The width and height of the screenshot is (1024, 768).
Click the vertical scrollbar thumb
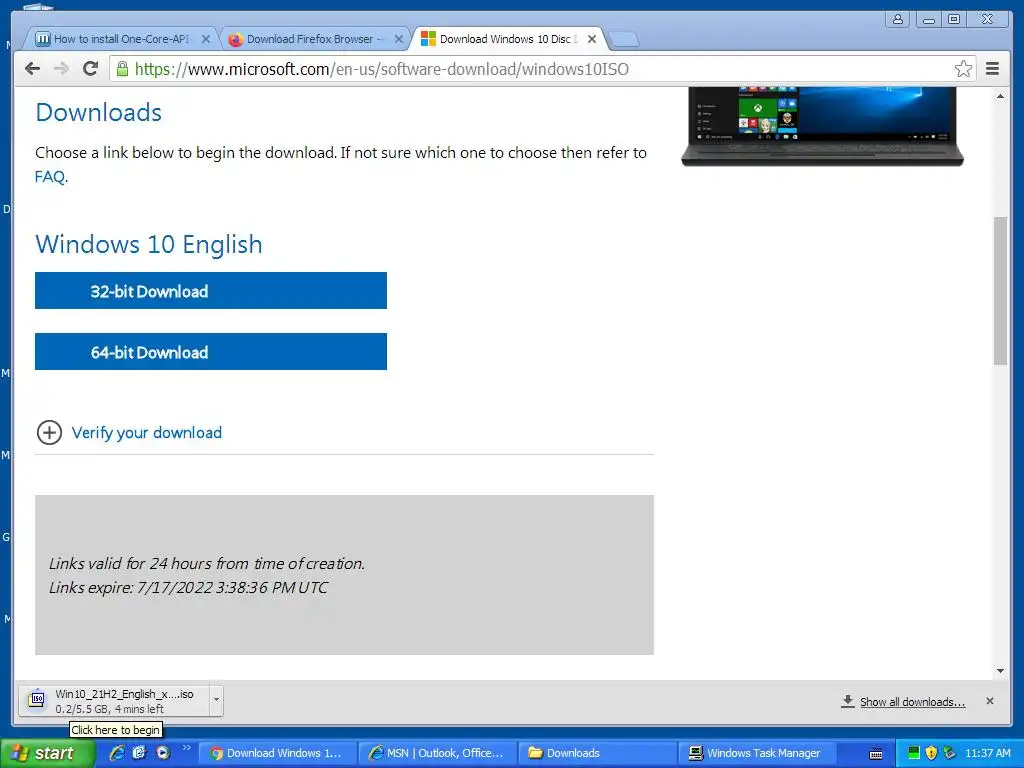1000,291
